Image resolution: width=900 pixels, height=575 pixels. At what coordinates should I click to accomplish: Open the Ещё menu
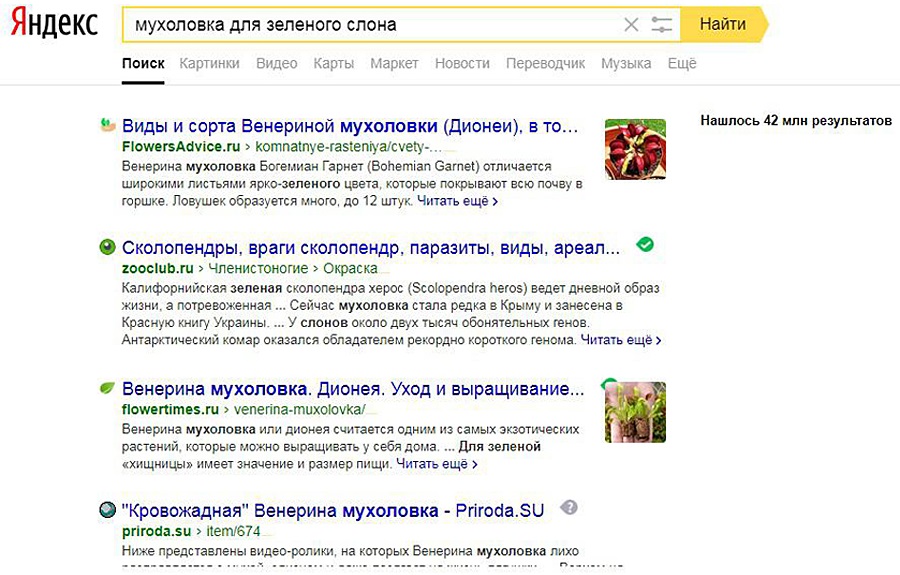(x=681, y=63)
